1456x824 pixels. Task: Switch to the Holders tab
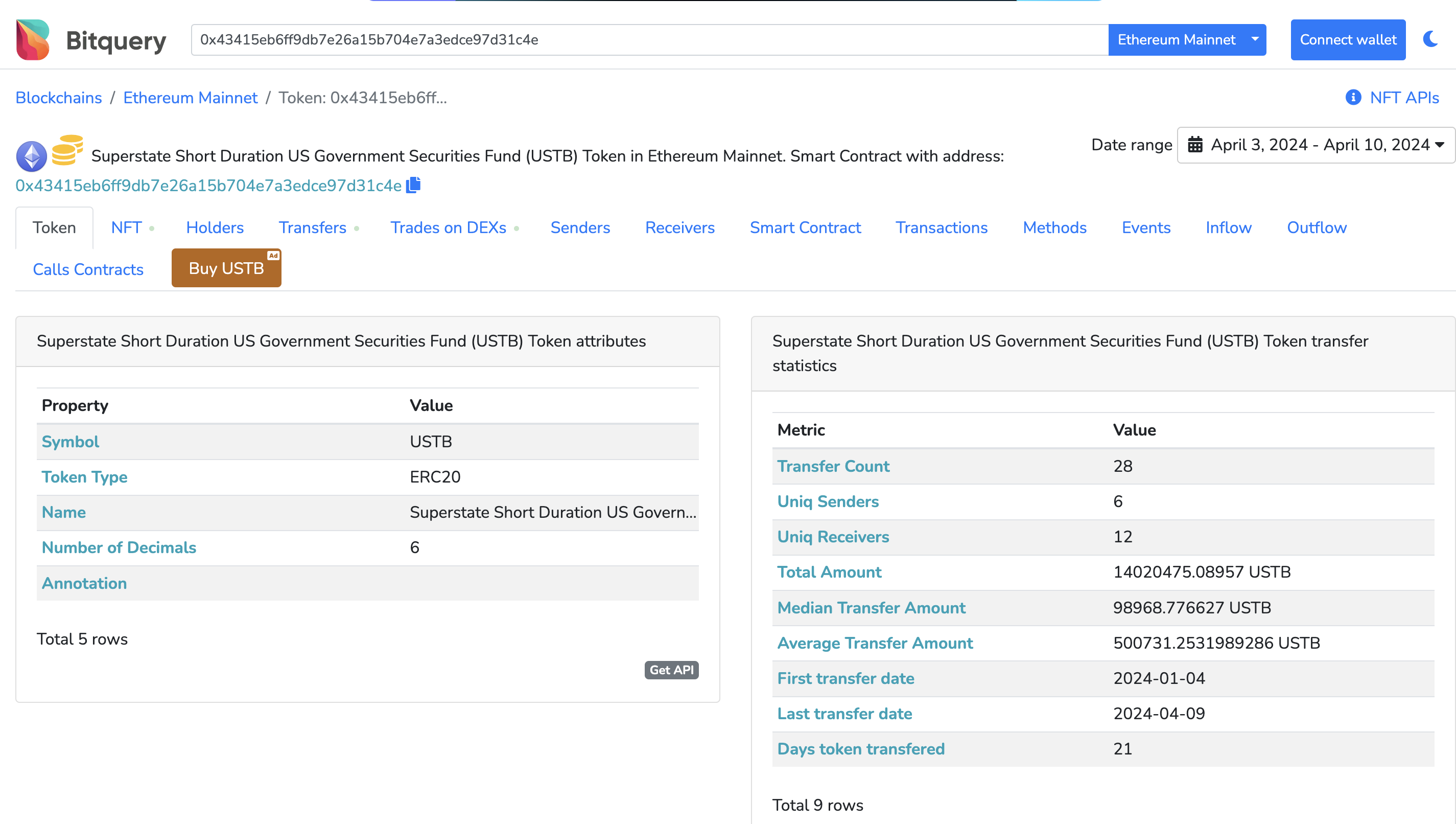click(x=215, y=227)
